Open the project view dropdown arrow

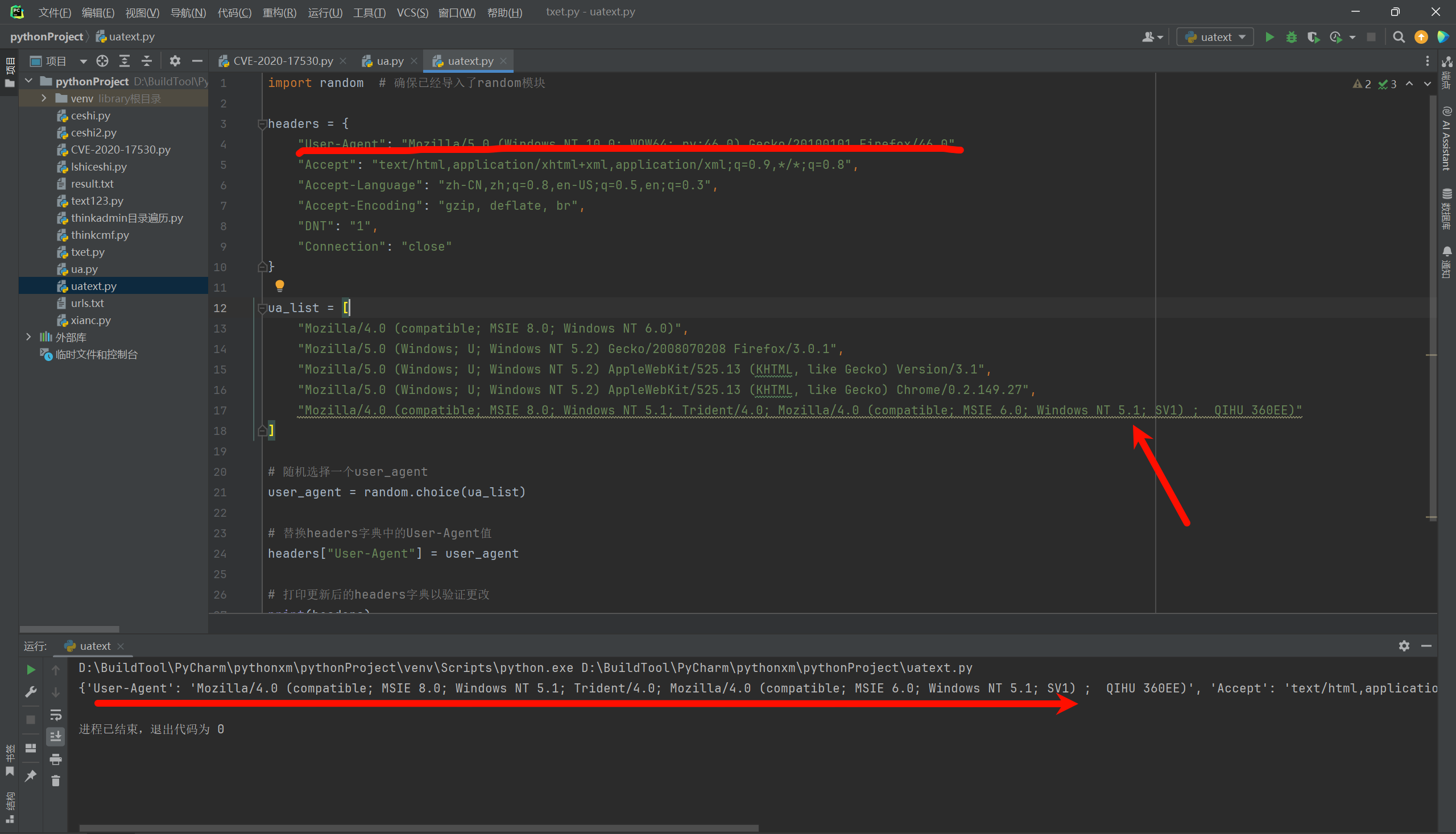point(83,61)
